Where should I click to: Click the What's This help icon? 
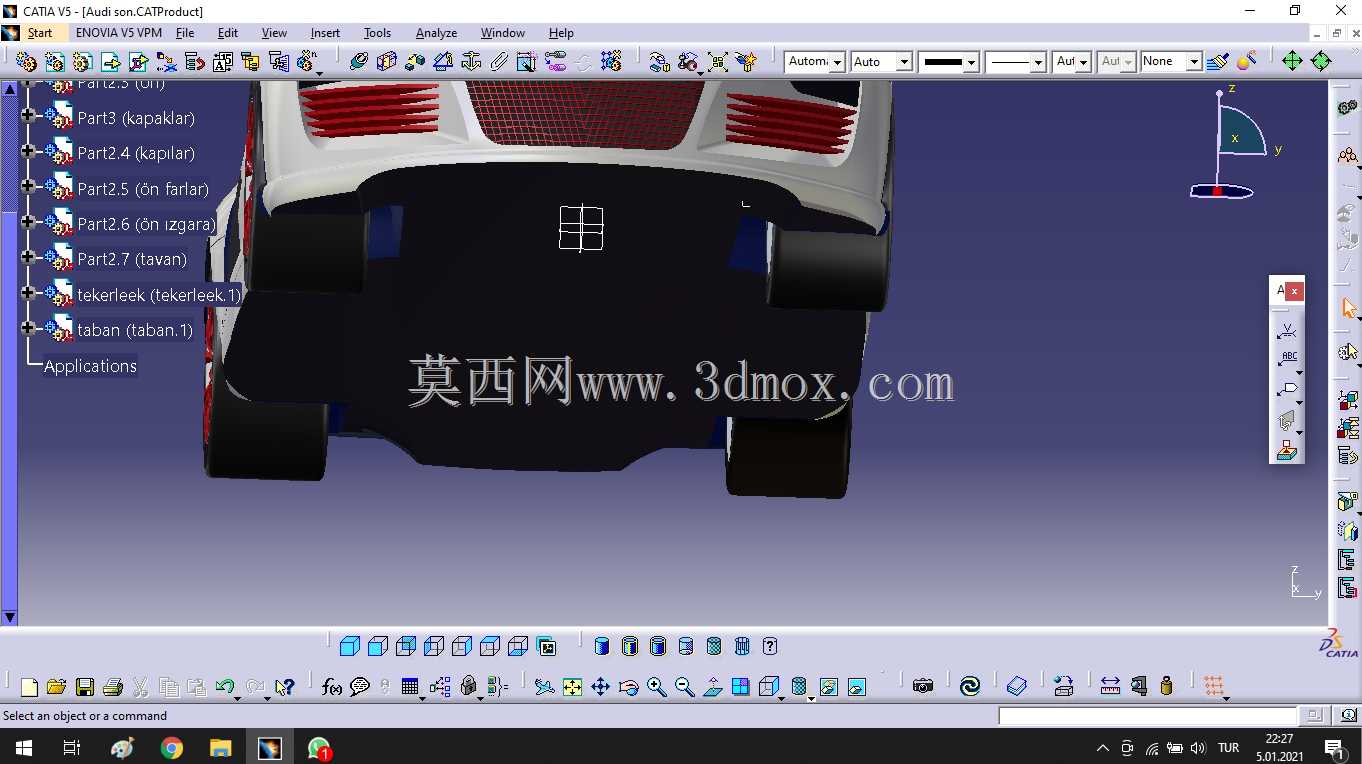click(x=285, y=687)
